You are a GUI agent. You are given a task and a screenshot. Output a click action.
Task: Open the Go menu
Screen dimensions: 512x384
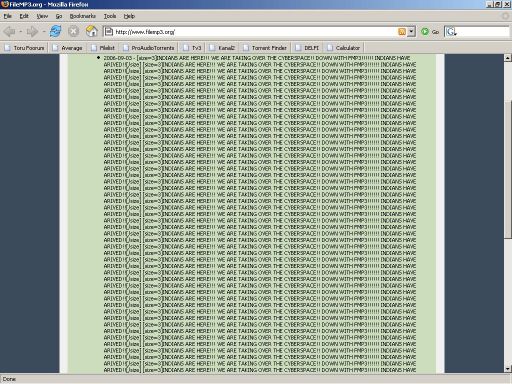(59, 16)
